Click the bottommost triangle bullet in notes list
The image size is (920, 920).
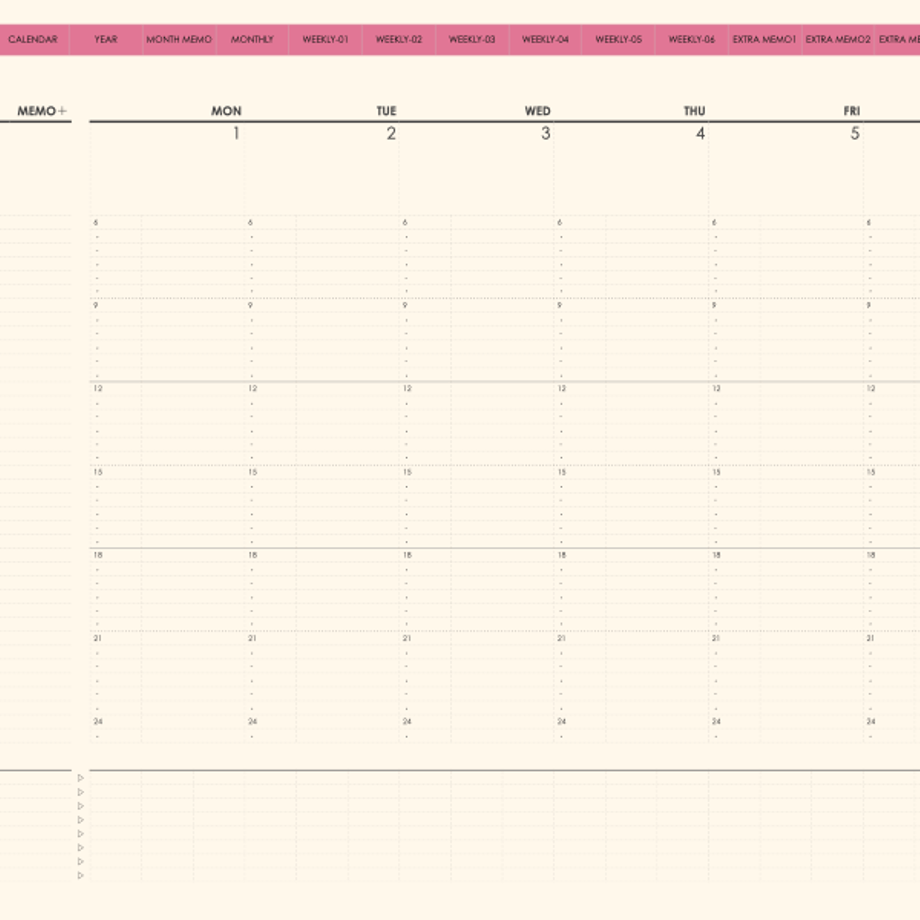tap(81, 875)
